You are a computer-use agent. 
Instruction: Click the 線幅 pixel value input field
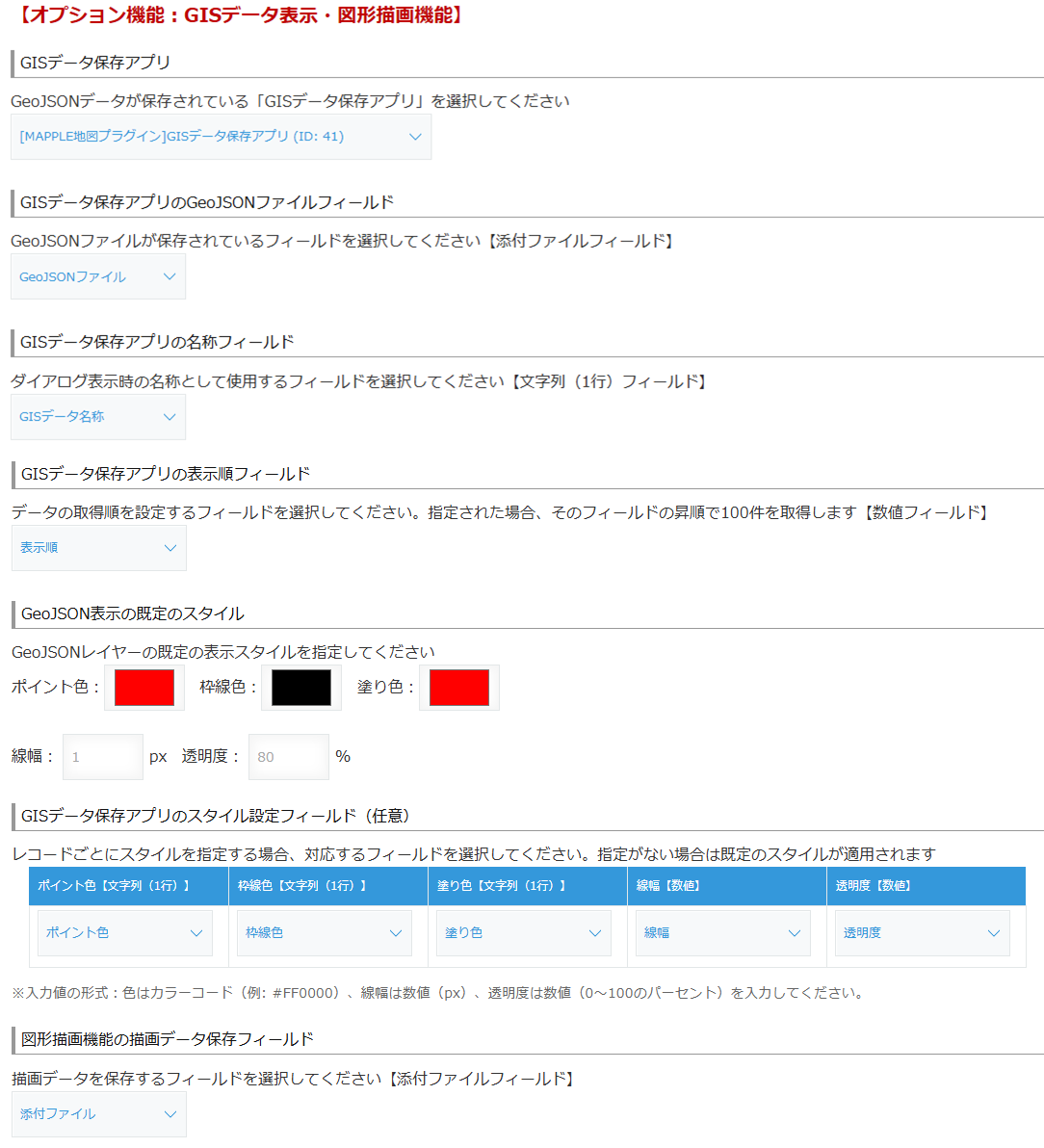click(102, 756)
